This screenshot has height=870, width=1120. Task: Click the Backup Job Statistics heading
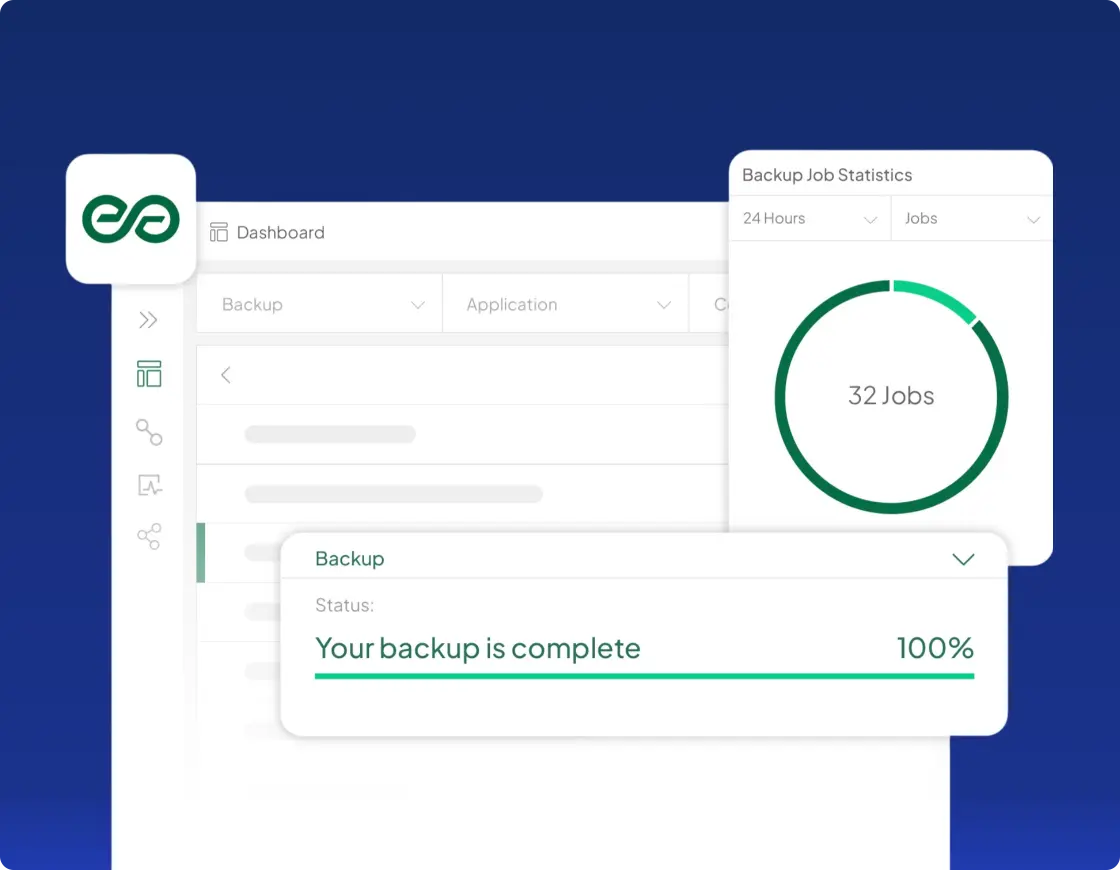click(x=826, y=175)
